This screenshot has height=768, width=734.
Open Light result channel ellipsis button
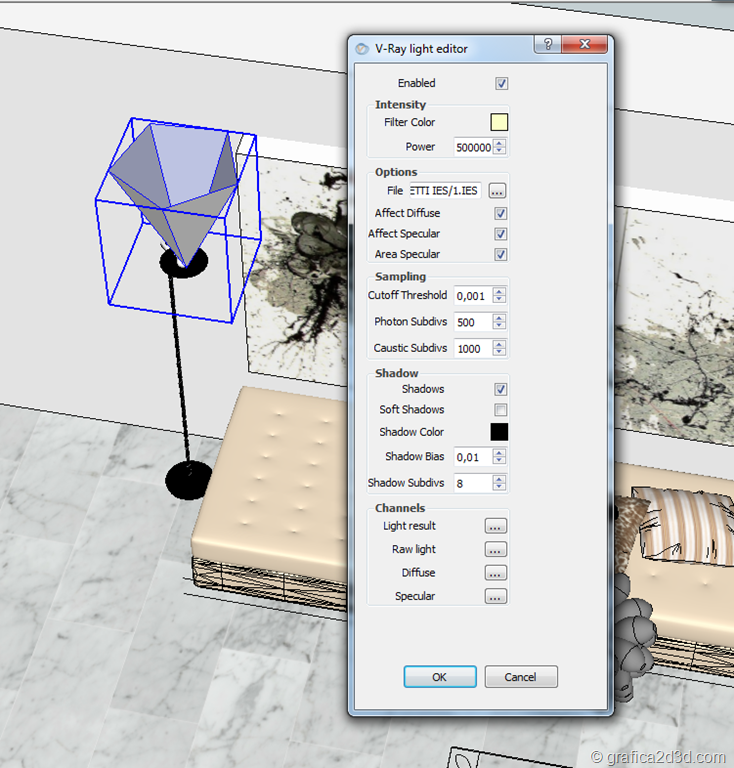496,526
